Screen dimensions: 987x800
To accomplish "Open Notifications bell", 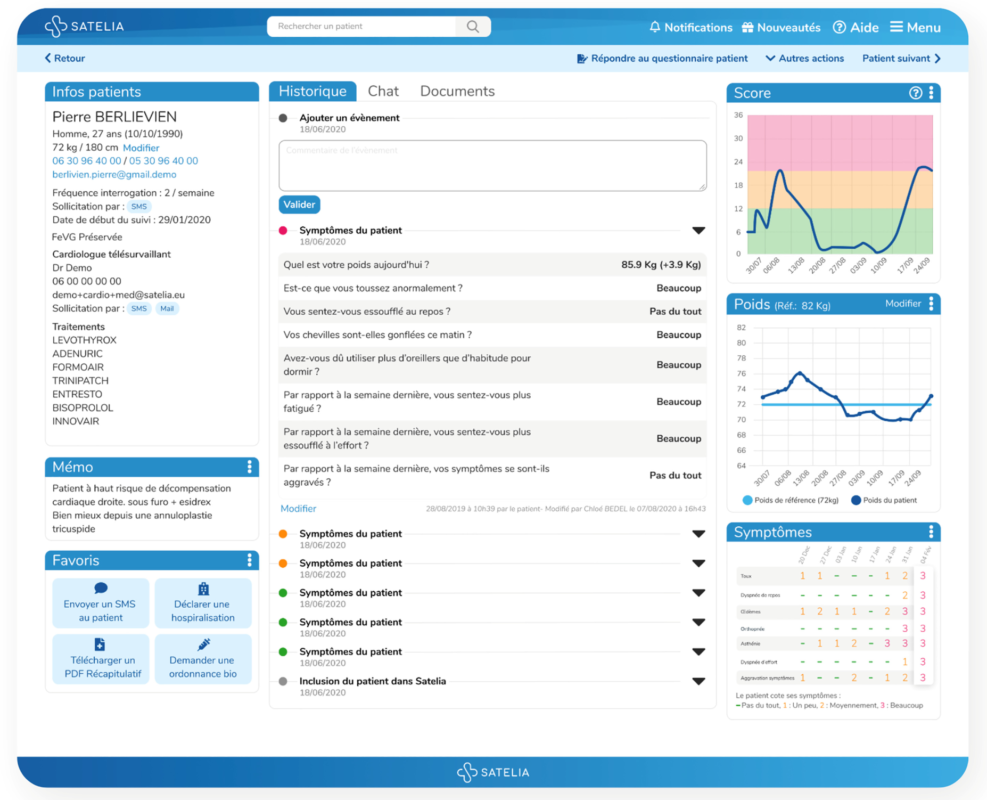I will (655, 27).
